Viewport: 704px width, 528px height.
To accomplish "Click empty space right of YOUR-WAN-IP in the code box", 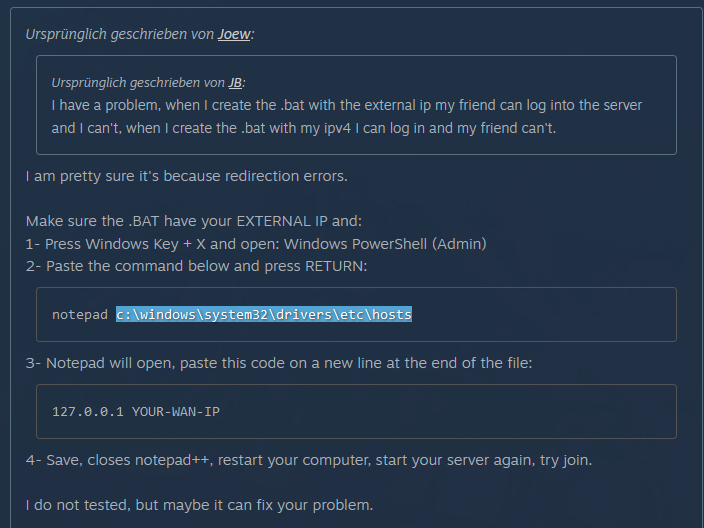I will (449, 412).
